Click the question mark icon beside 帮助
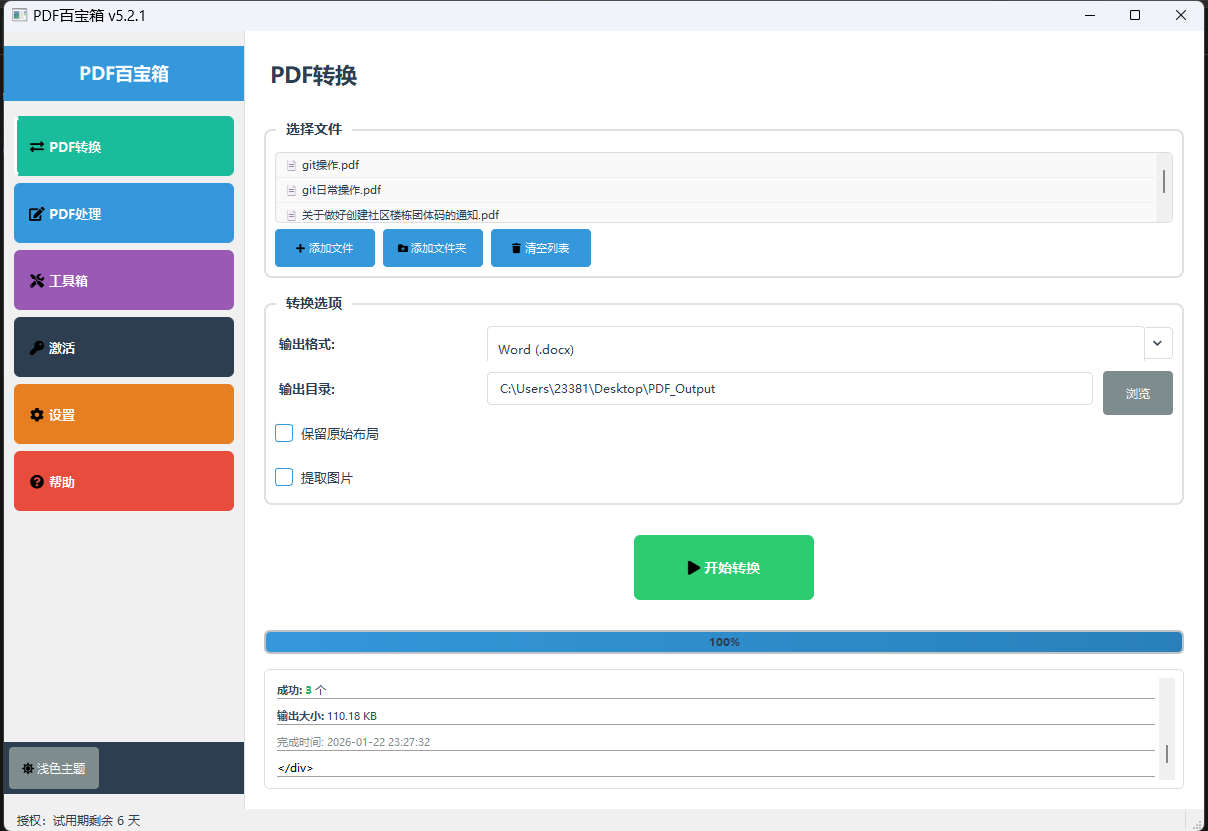The height and width of the screenshot is (831, 1208). click(x=37, y=482)
